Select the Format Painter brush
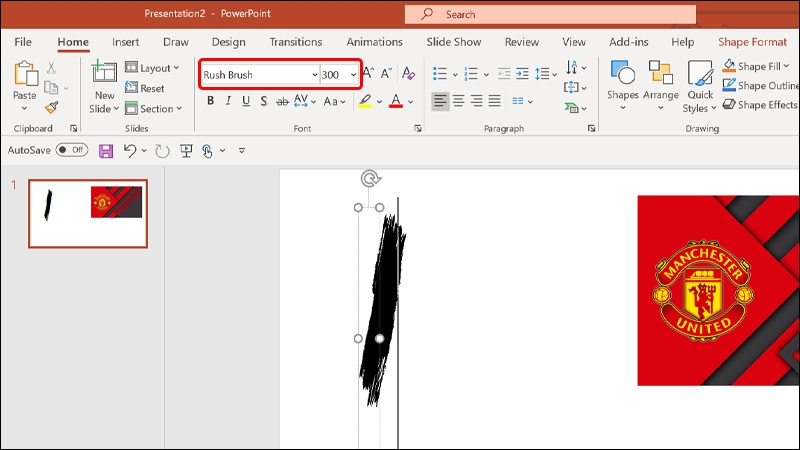800x450 pixels. (x=51, y=107)
